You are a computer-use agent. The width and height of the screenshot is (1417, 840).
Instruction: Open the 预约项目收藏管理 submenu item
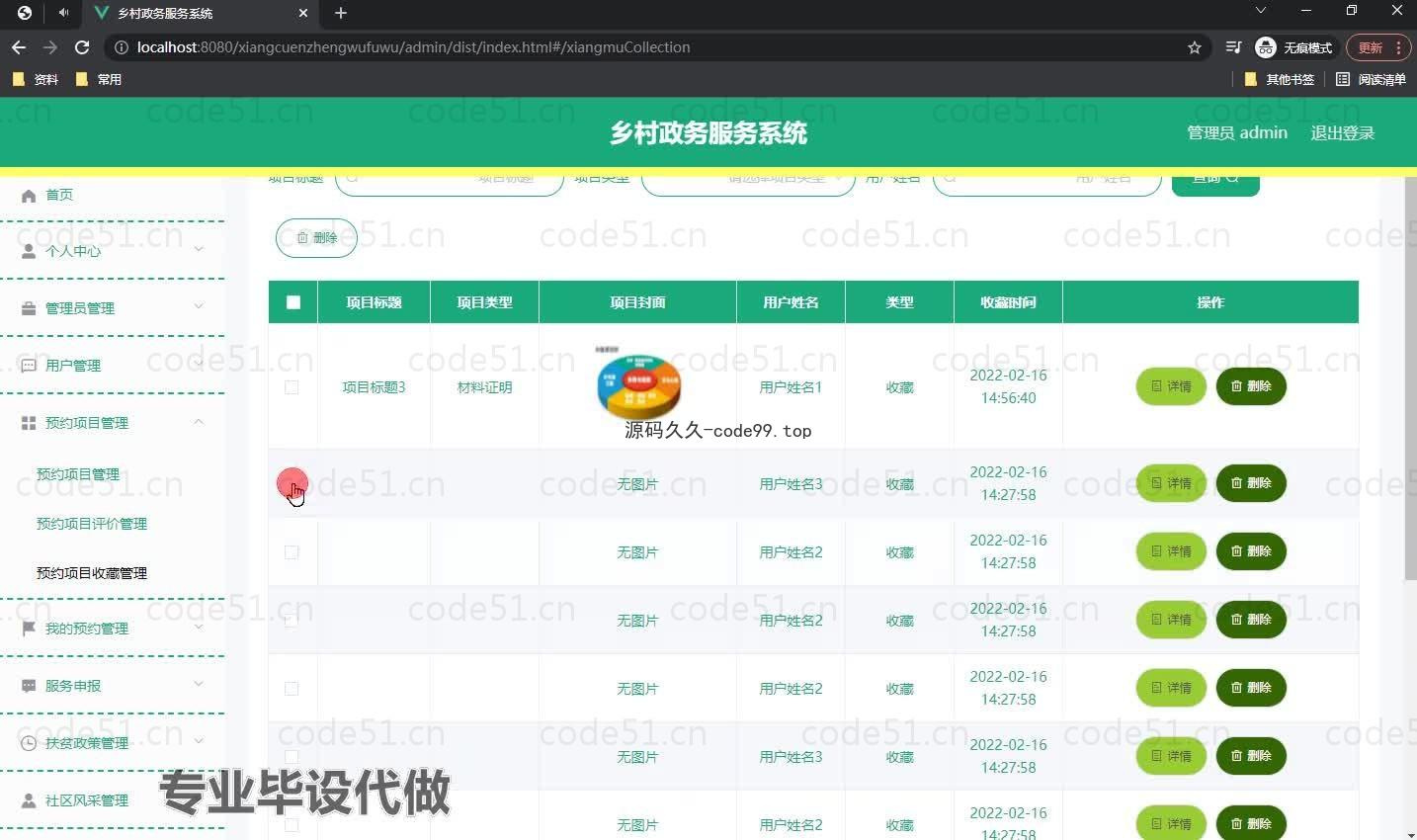click(92, 573)
